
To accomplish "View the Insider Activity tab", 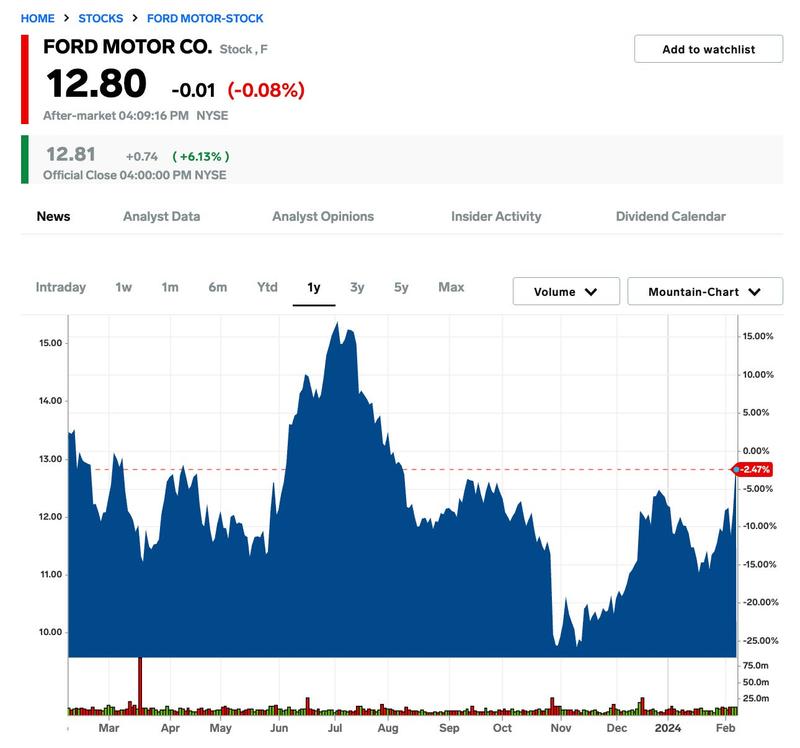I will (x=496, y=216).
